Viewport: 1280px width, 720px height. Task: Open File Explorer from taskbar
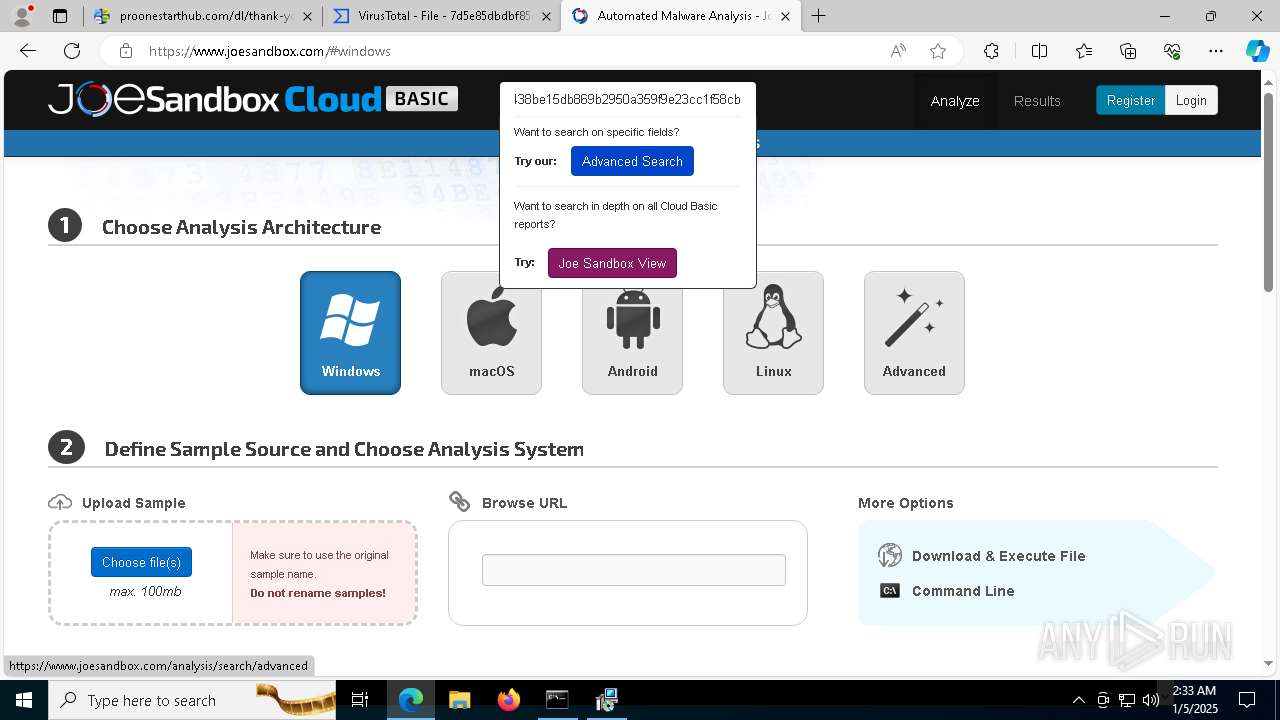[x=459, y=700]
